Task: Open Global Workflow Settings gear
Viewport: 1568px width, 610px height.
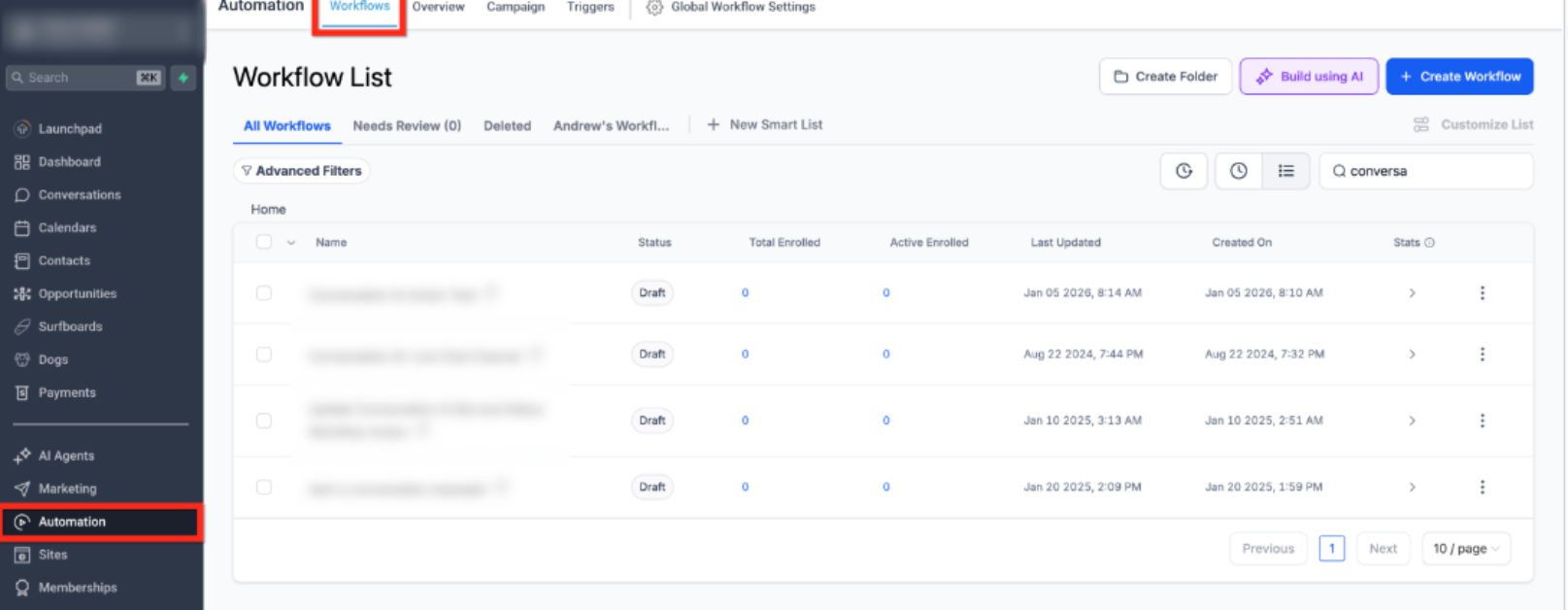Action: click(x=654, y=7)
